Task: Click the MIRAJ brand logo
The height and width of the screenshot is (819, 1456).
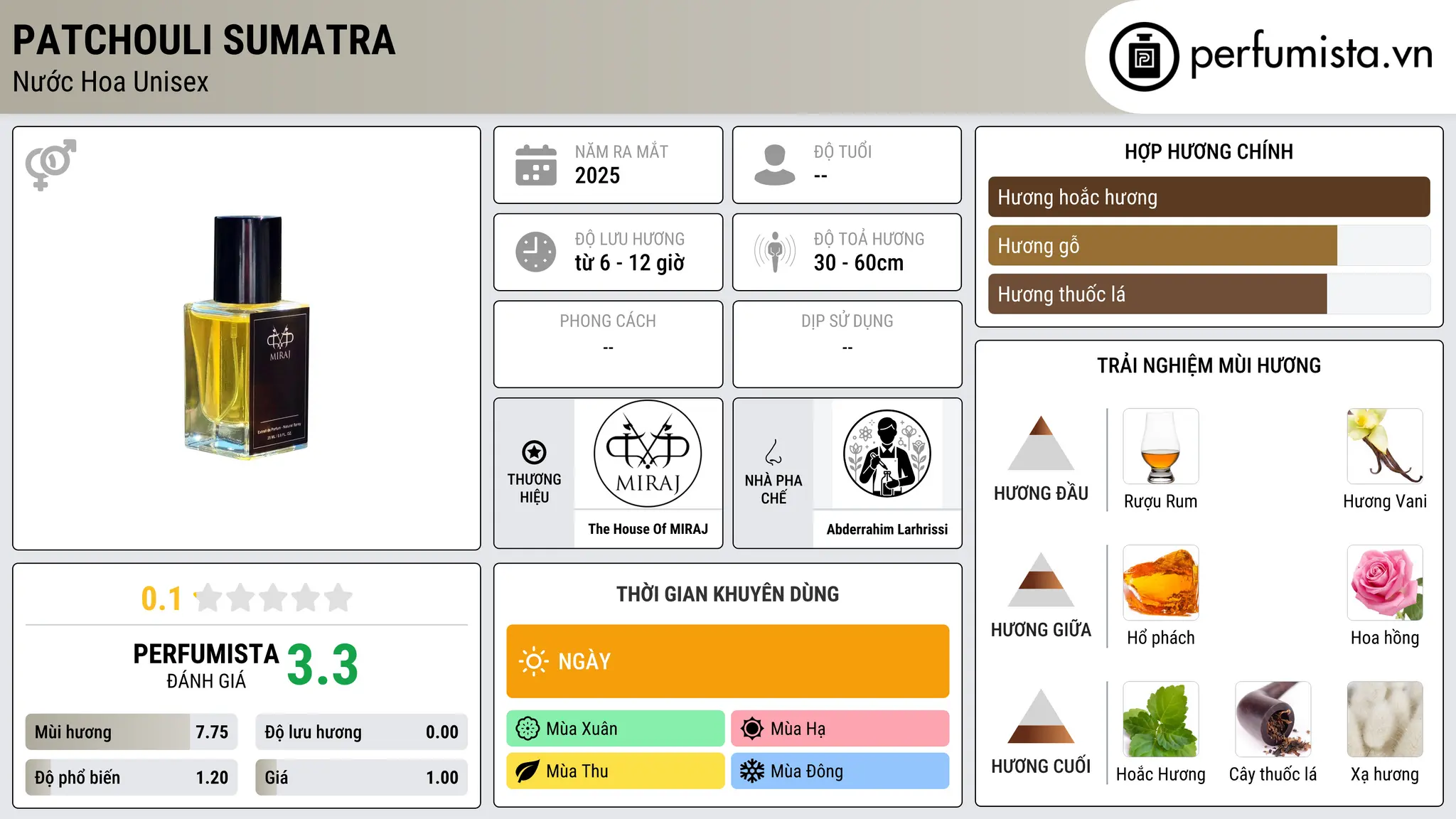Action: 648,454
